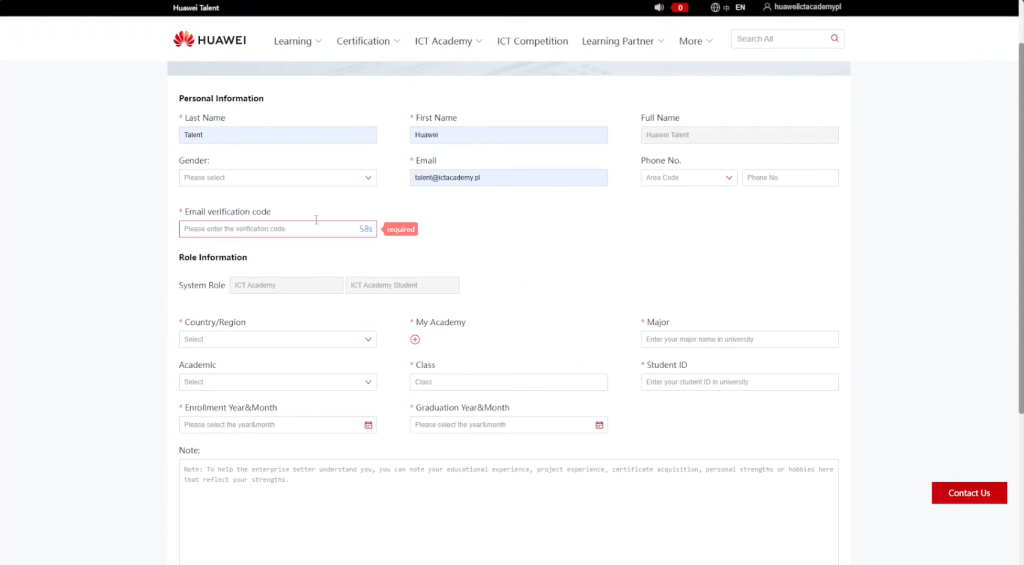1024x565 pixels.
Task: Click the speaker notification icon
Action: tap(659, 7)
